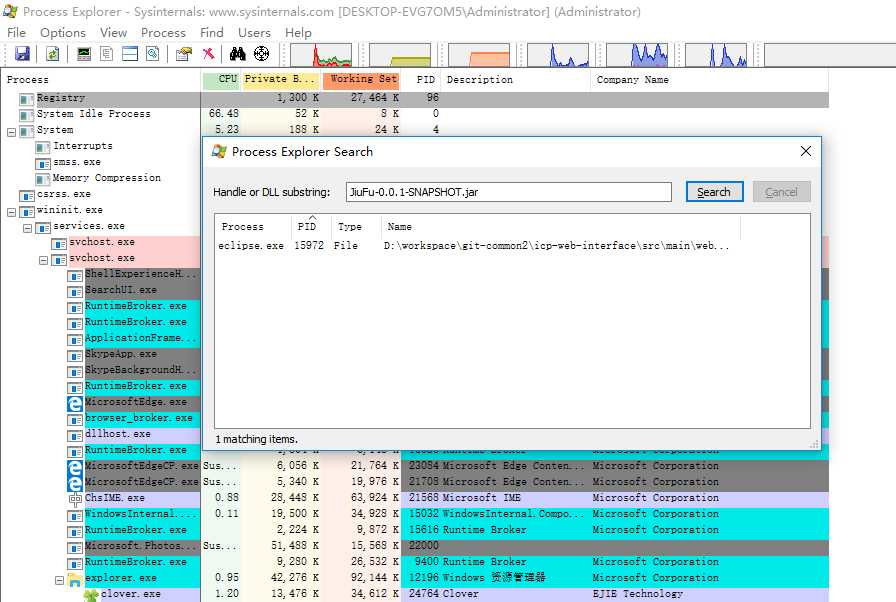The width and height of the screenshot is (896, 602).
Task: Click the csrss.exe process icon
Action: coord(26,195)
